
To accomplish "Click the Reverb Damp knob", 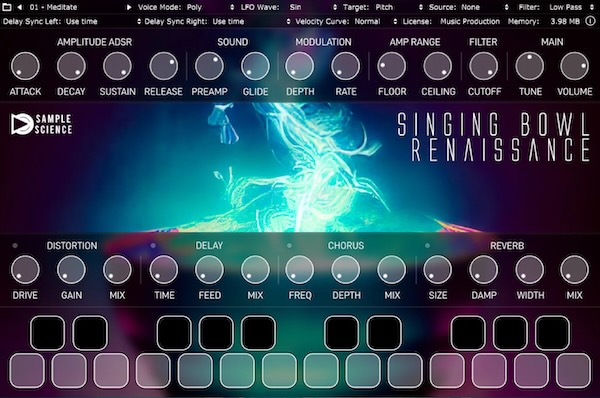I will (484, 270).
